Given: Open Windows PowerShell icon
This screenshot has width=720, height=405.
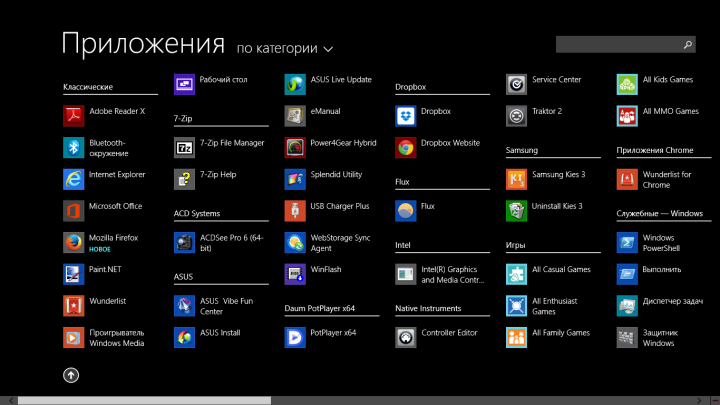Looking at the screenshot, I should [627, 242].
